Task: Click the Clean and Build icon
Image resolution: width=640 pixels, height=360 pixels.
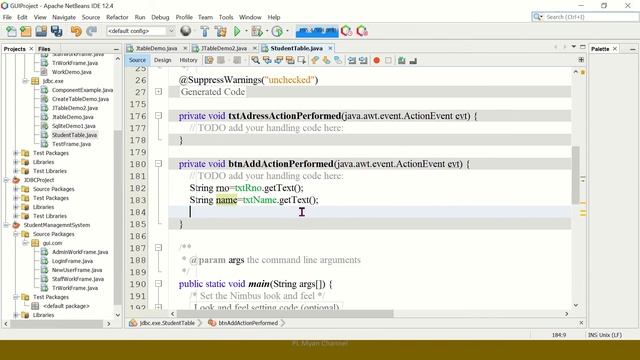Action: click(221, 31)
